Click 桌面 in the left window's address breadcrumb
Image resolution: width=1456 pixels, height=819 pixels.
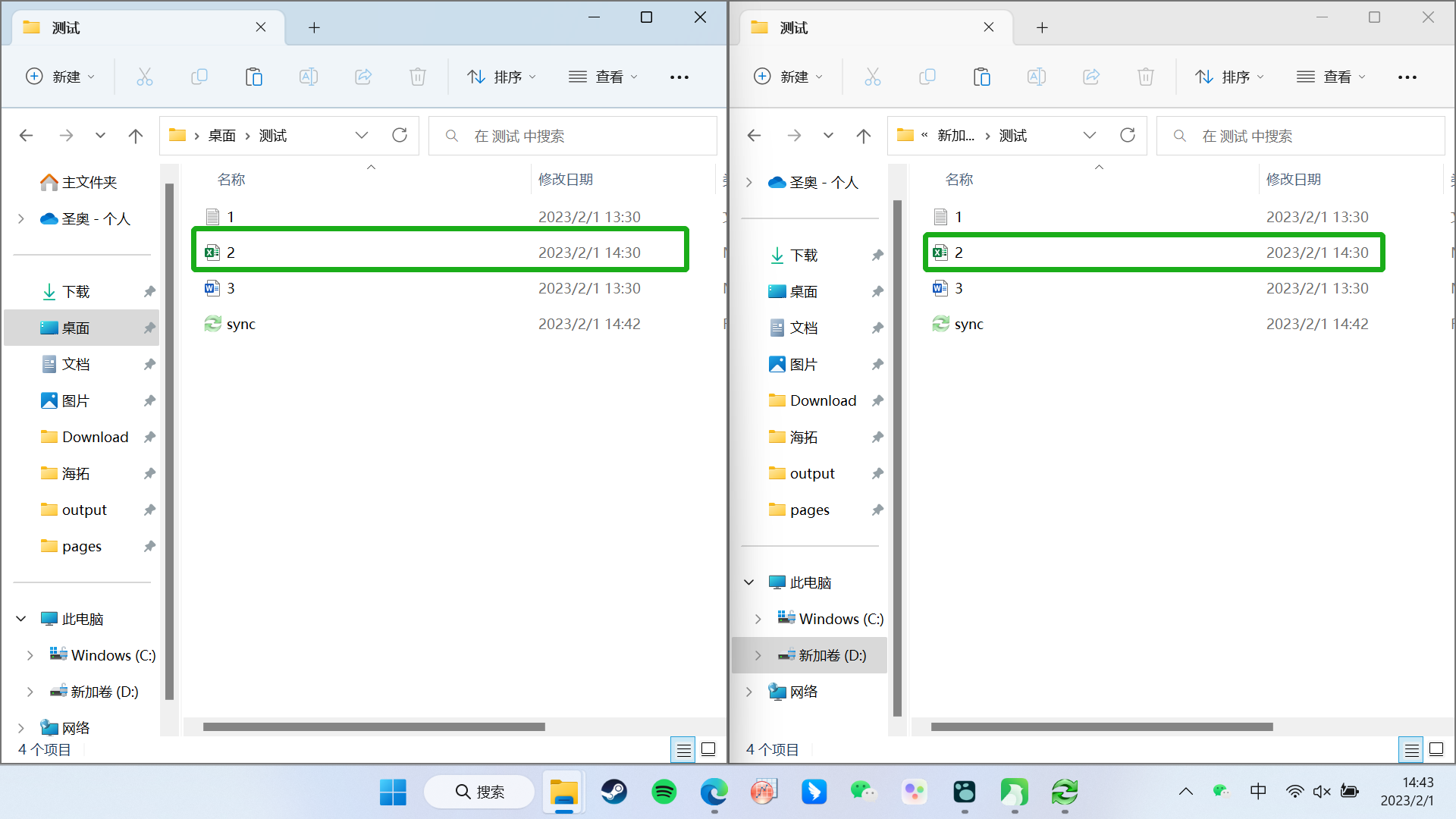pyautogui.click(x=222, y=136)
